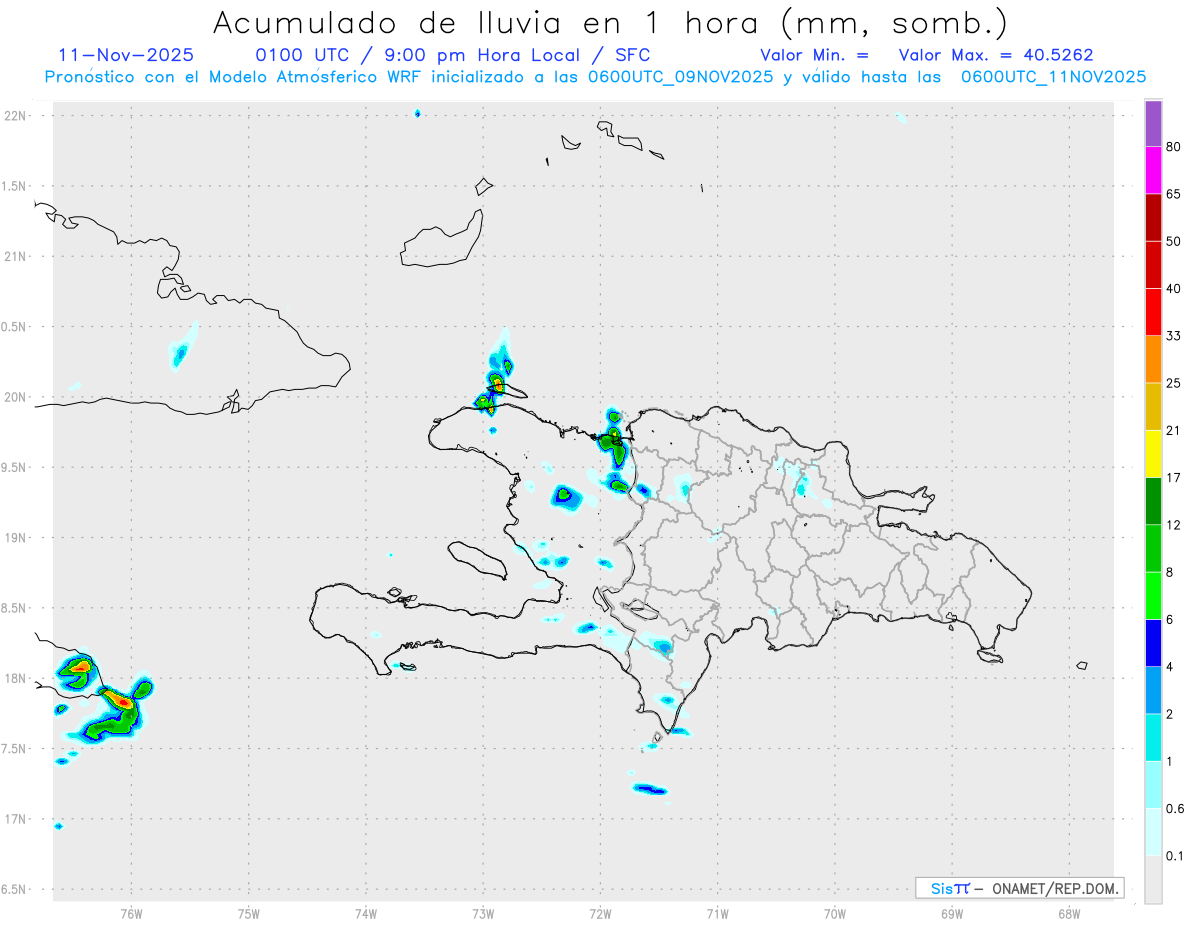
Task: Choose the bright red swatch between 33 and 40
Action: tap(1153, 312)
